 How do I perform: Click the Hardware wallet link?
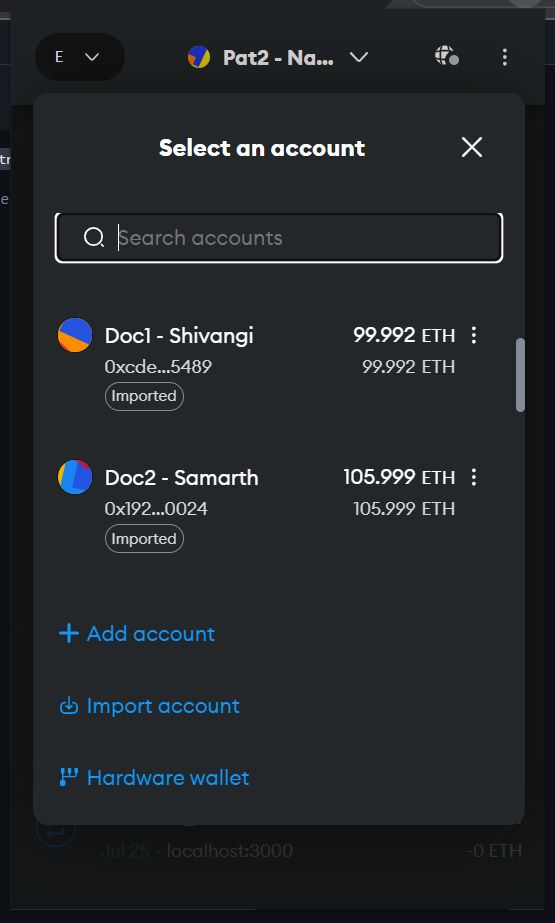(154, 778)
